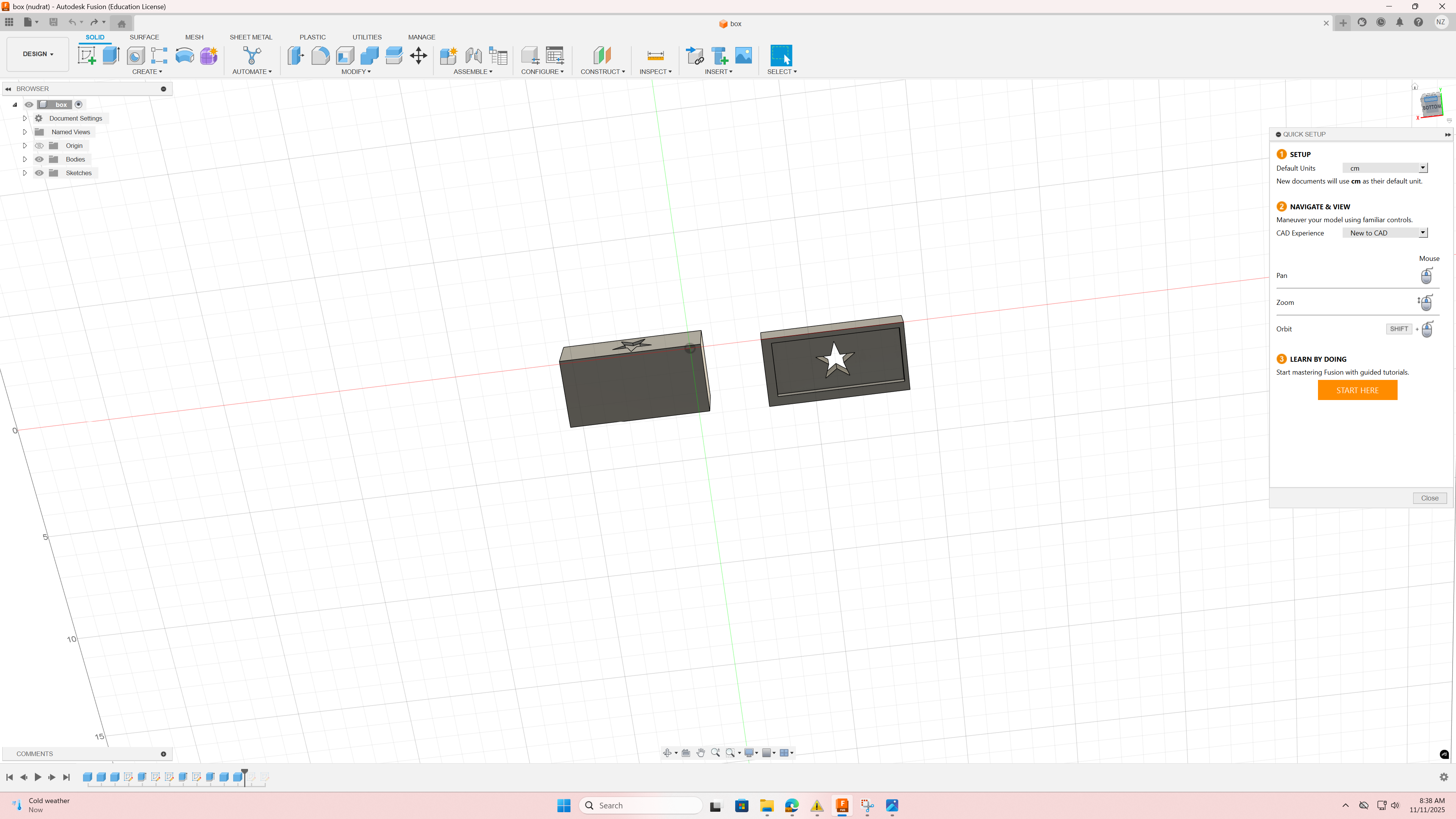The width and height of the screenshot is (1456, 819).
Task: Open the Default Units dropdown
Action: pyautogui.click(x=1385, y=168)
